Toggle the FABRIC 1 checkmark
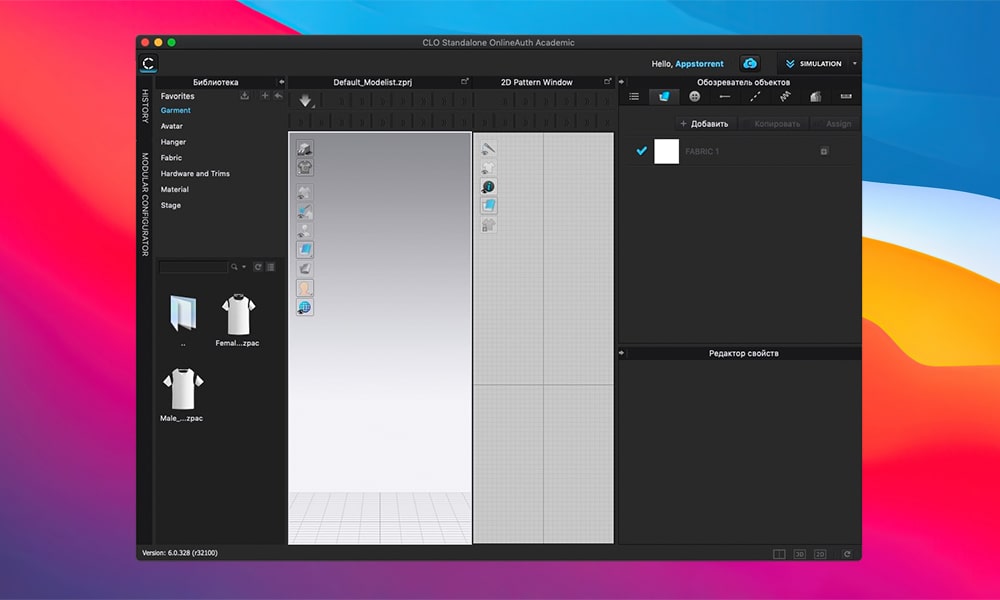Viewport: 1000px width, 600px height. pos(641,151)
